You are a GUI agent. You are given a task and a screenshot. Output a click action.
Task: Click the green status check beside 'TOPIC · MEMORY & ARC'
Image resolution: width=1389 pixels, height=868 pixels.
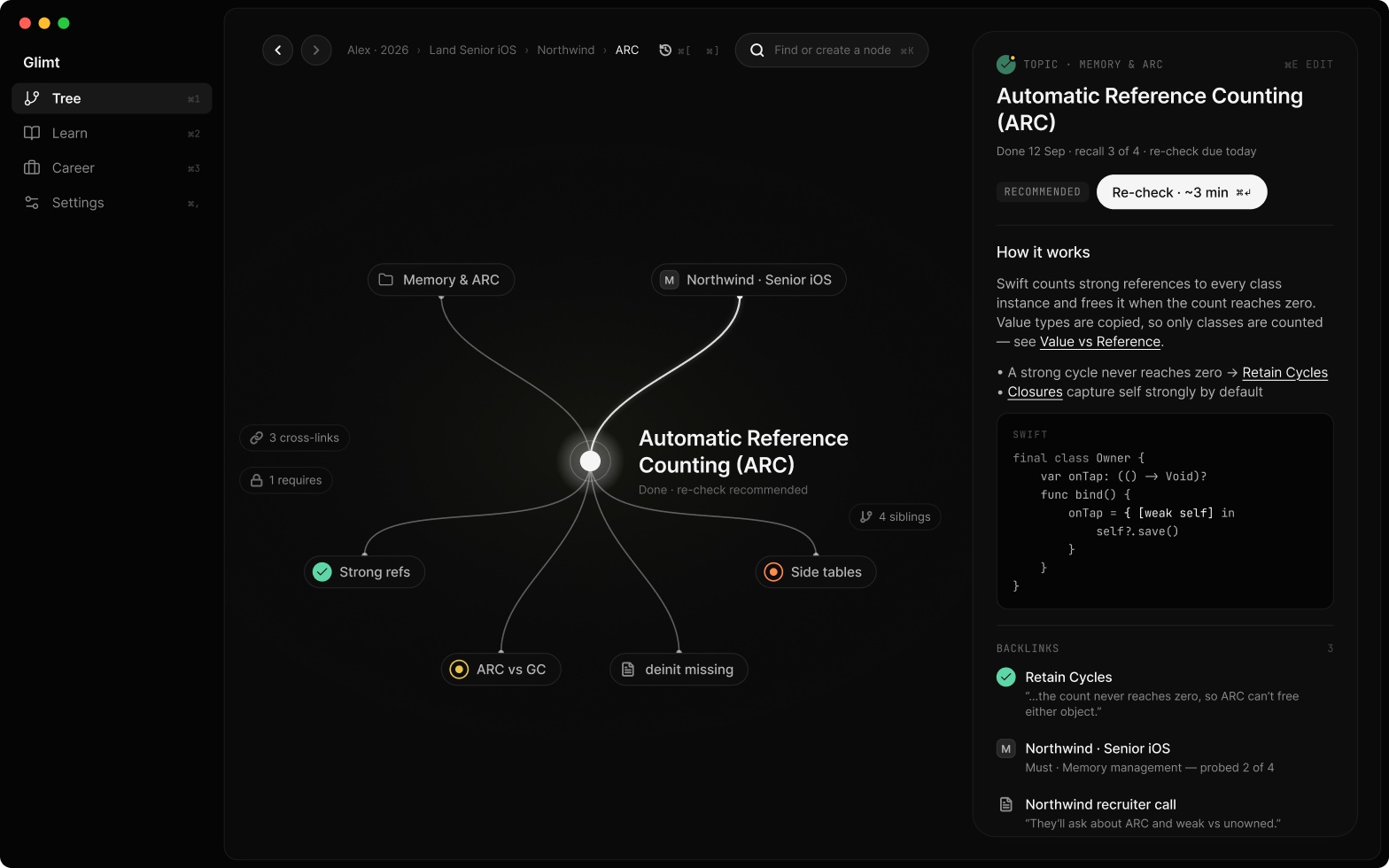(1005, 64)
